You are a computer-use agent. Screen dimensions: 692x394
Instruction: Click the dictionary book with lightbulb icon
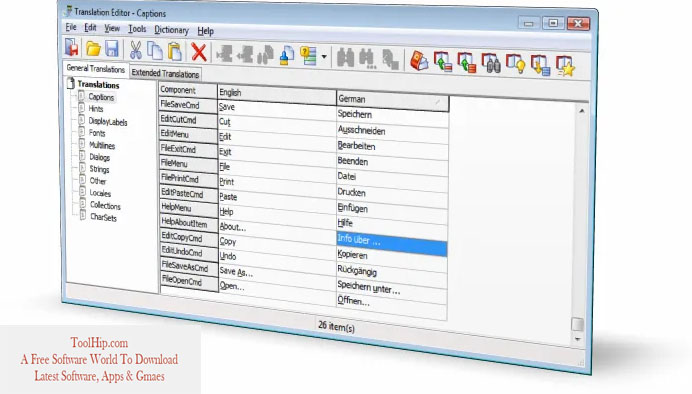515,64
